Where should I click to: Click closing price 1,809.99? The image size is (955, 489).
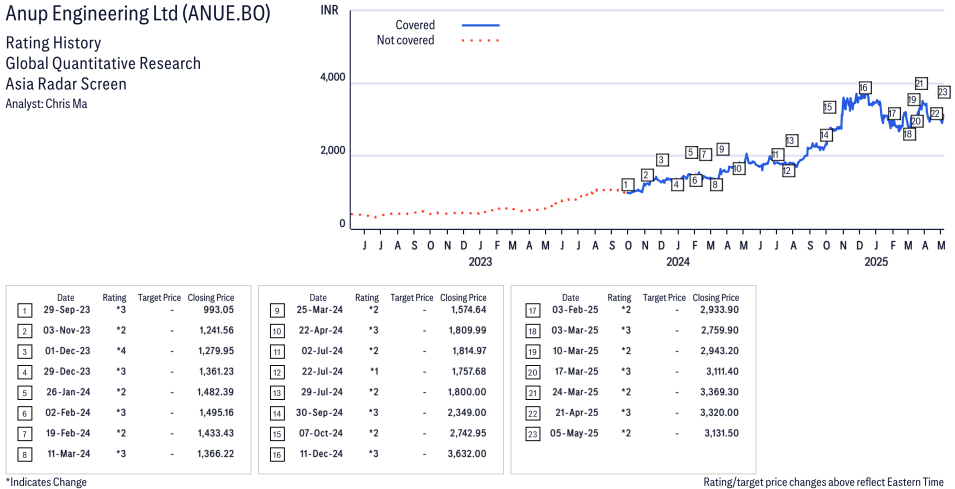pyautogui.click(x=469, y=331)
